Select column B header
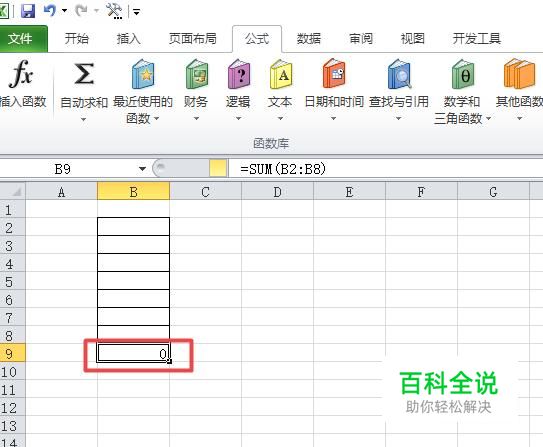The height and width of the screenshot is (447, 543). click(134, 191)
